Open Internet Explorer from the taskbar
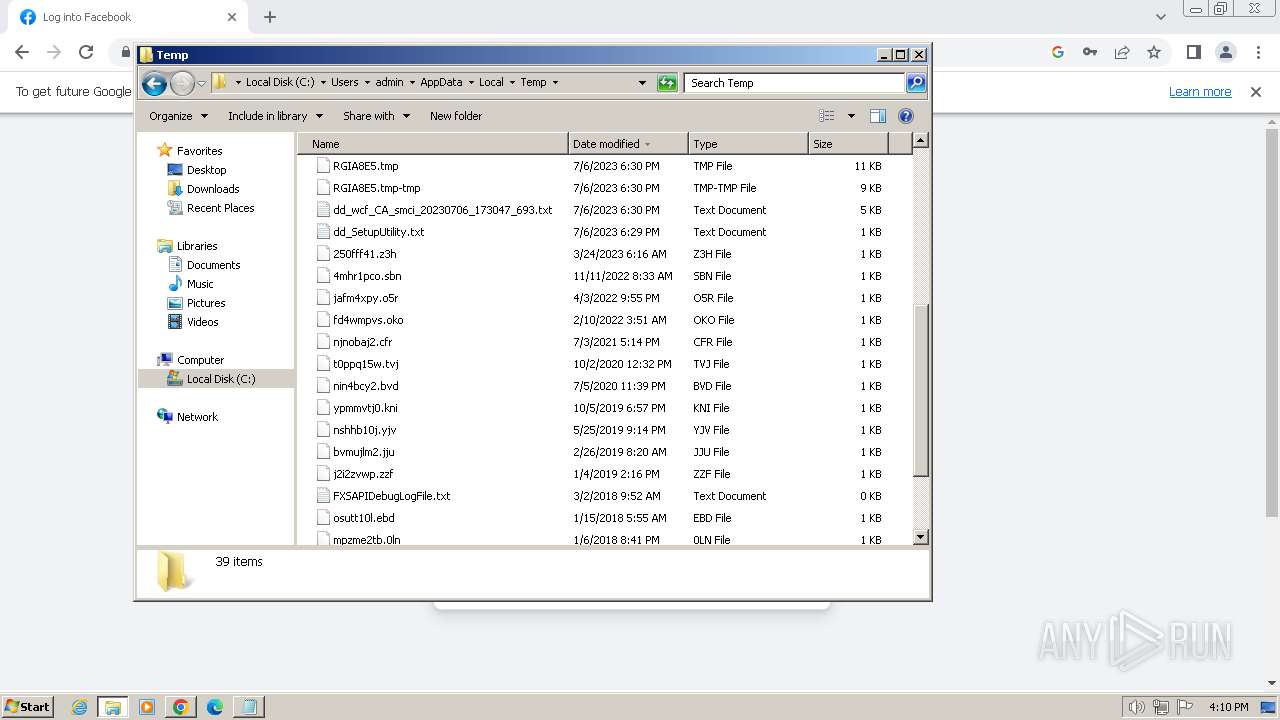 click(x=80, y=707)
